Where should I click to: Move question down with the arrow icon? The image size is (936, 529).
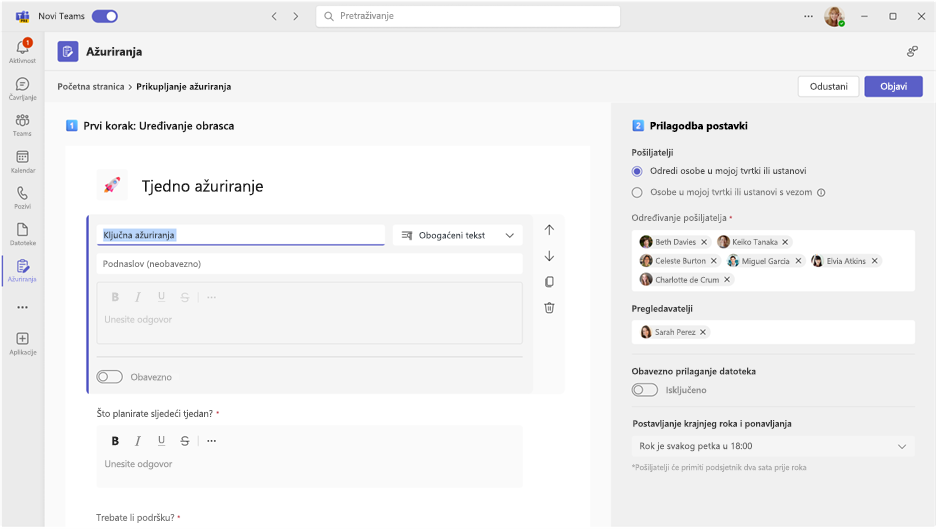(549, 256)
